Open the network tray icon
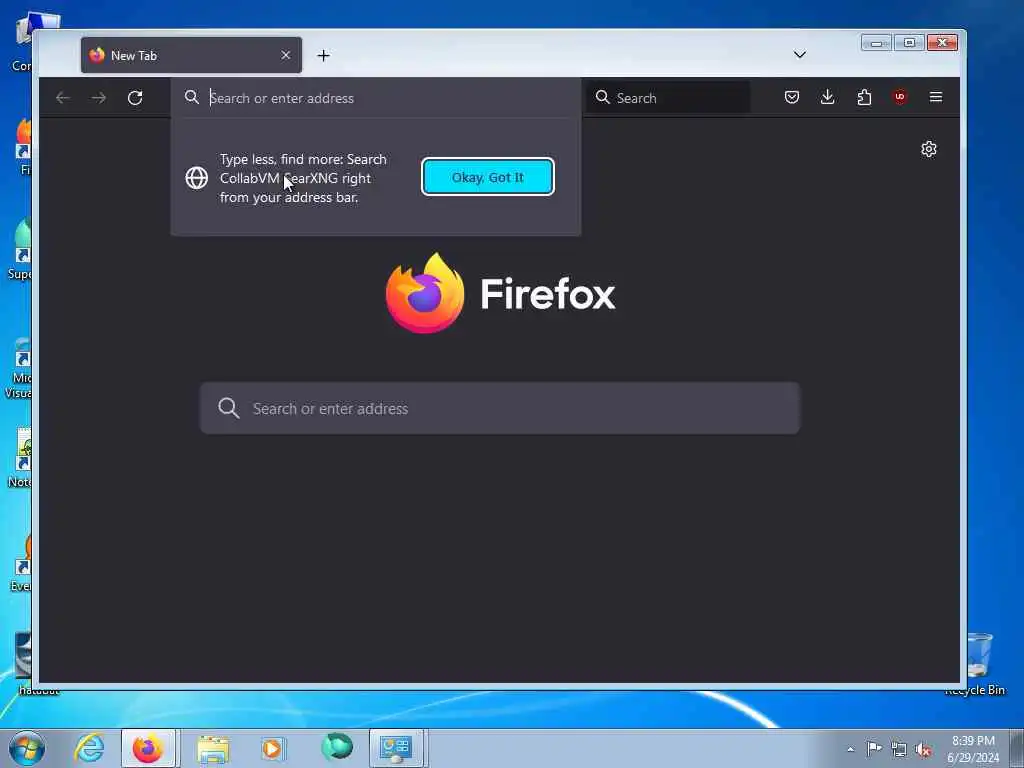This screenshot has height=768, width=1024. pyautogui.click(x=899, y=750)
